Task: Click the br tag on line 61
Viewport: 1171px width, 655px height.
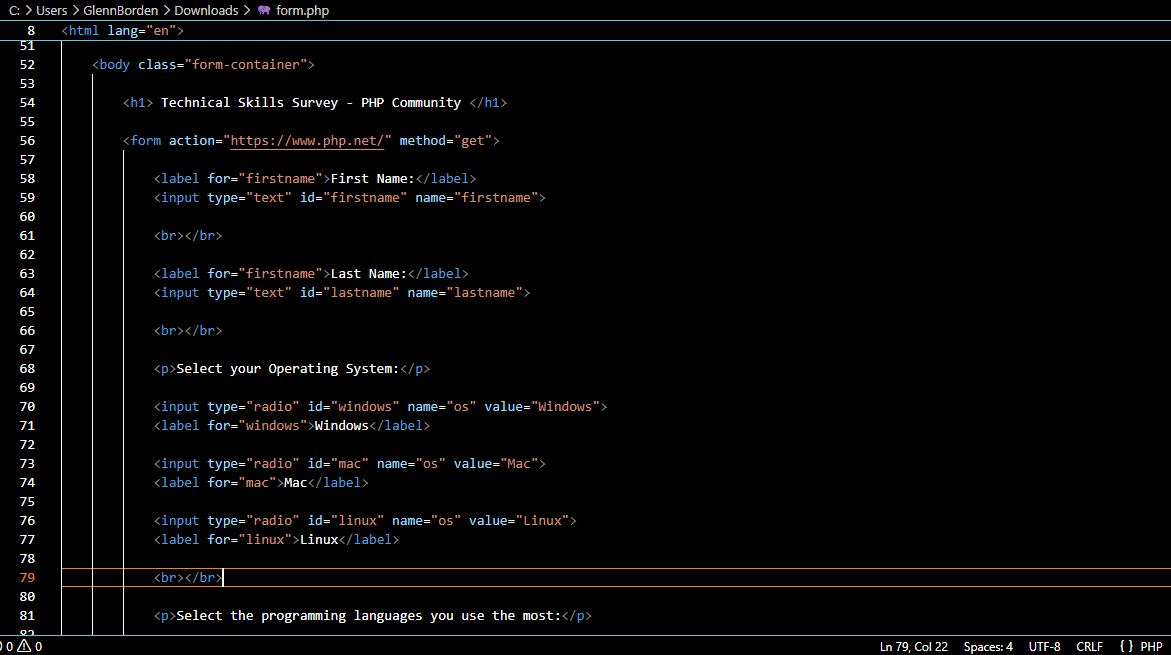Action: (188, 235)
